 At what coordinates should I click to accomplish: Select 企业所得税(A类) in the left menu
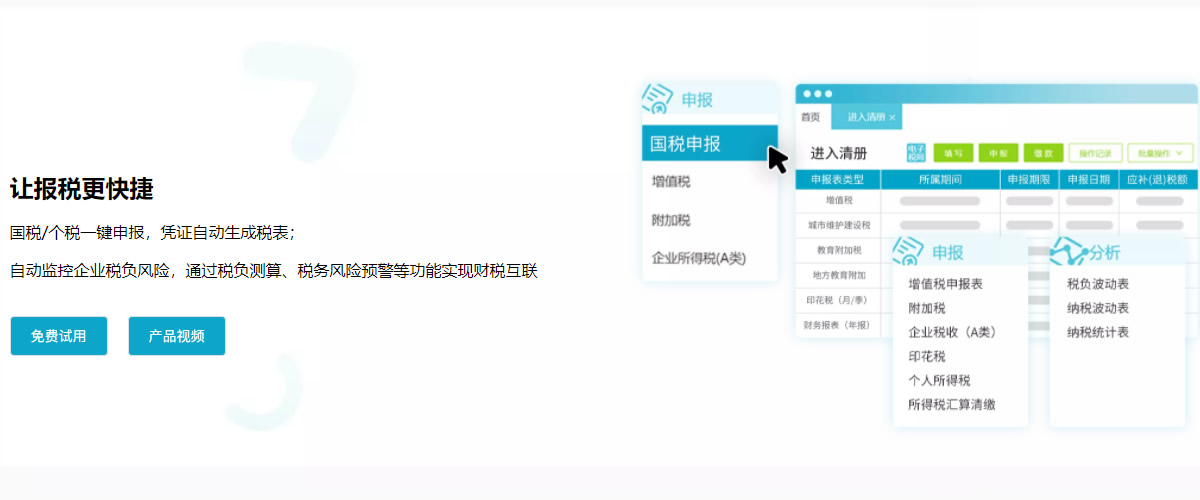tap(699, 258)
